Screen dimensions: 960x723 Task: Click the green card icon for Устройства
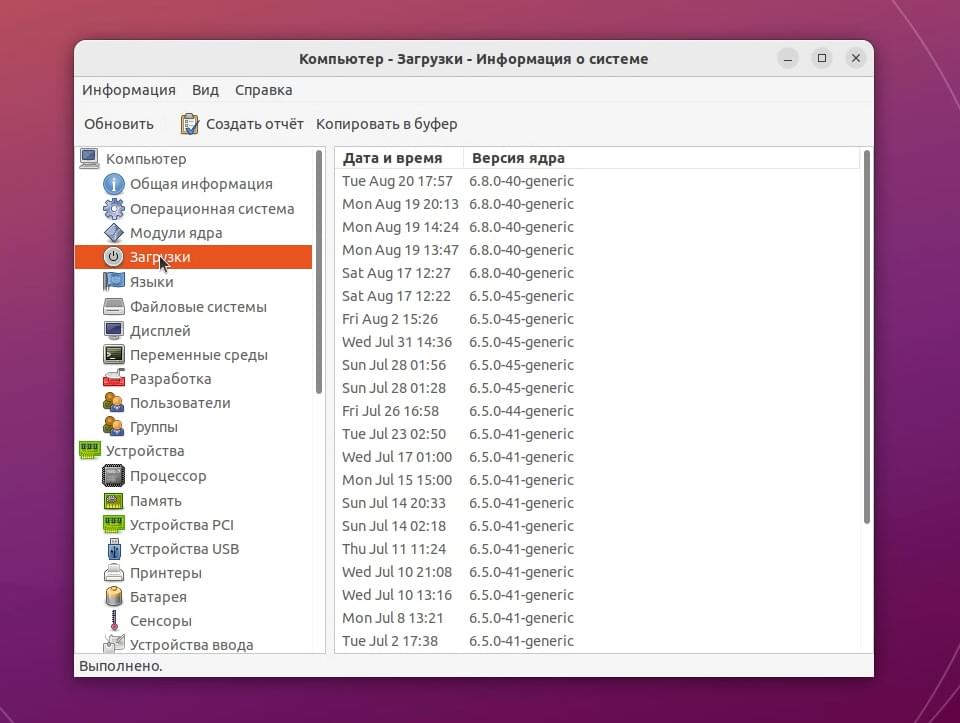(89, 451)
